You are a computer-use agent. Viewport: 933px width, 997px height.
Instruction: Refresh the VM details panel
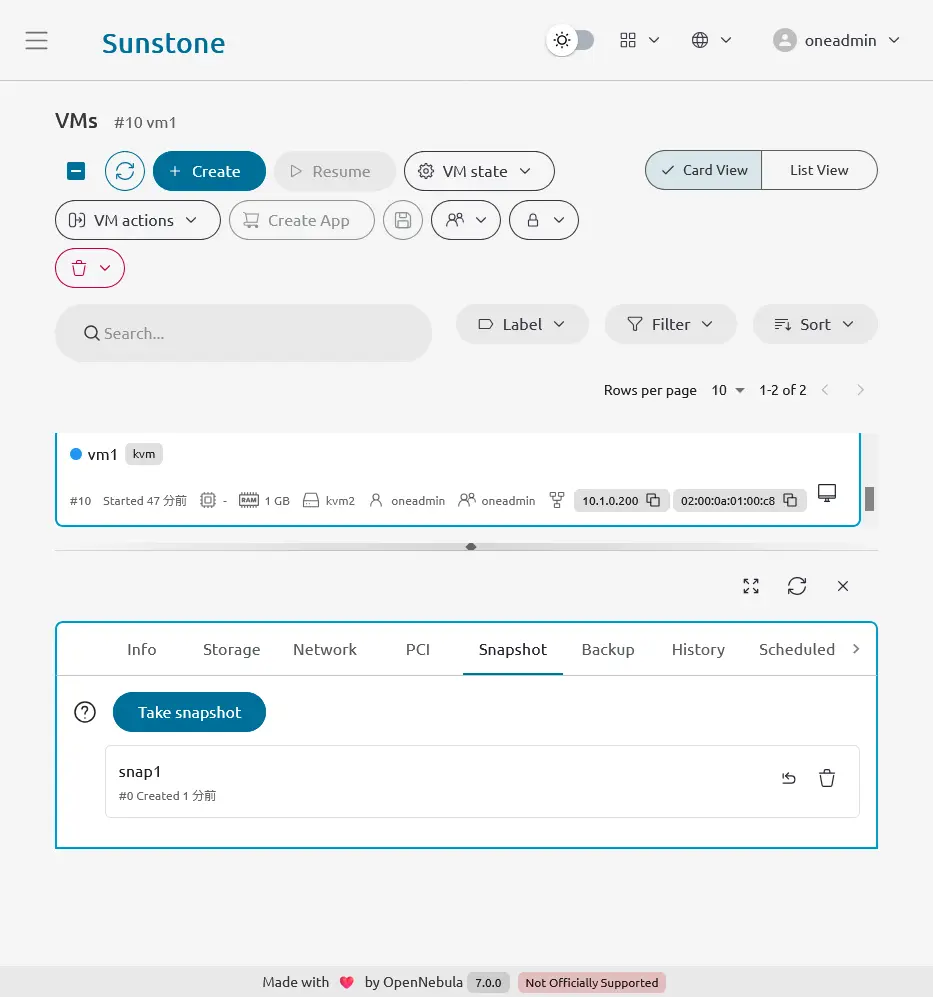tap(797, 586)
